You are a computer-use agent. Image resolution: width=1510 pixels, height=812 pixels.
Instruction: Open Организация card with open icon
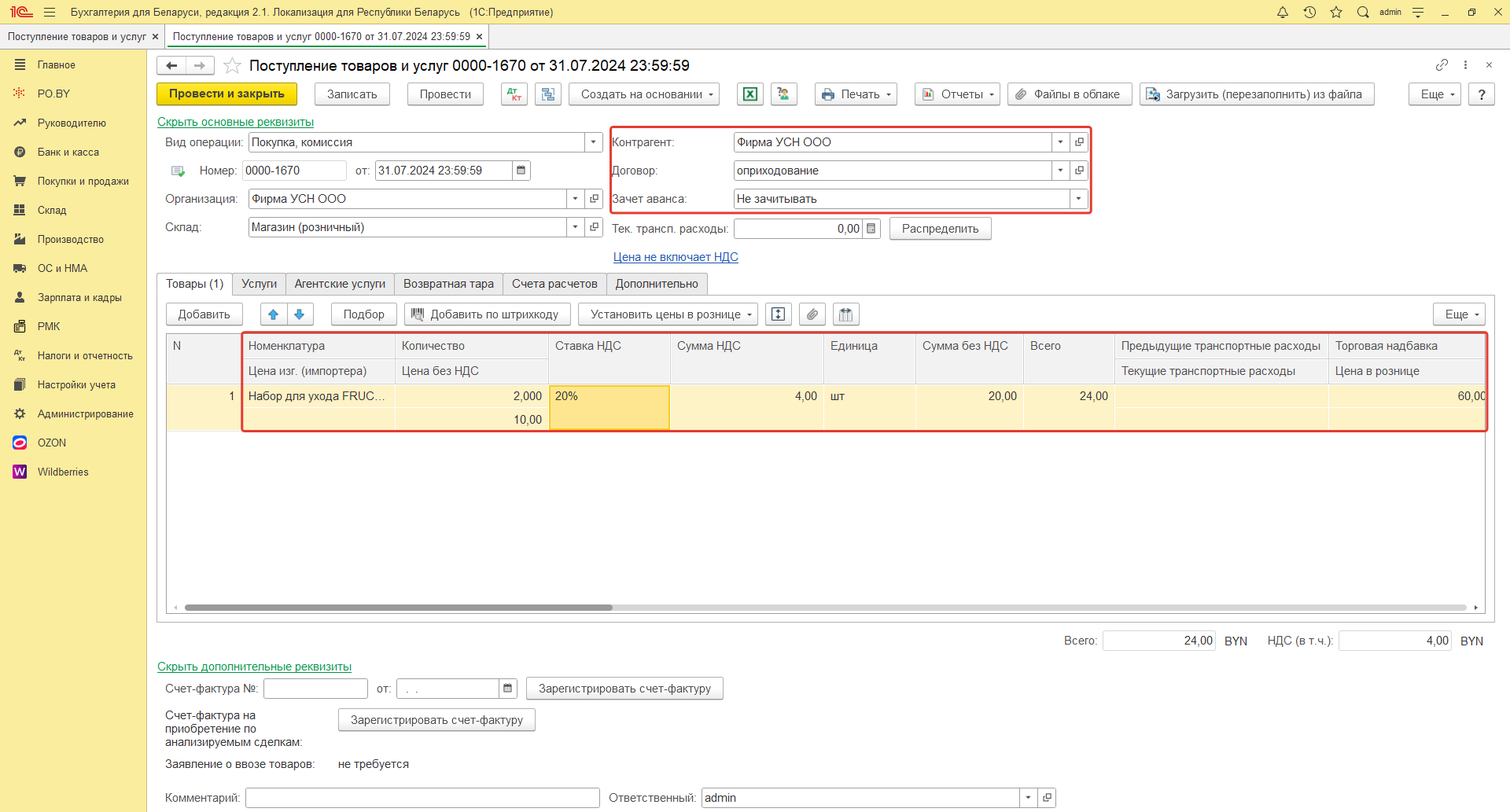click(595, 199)
